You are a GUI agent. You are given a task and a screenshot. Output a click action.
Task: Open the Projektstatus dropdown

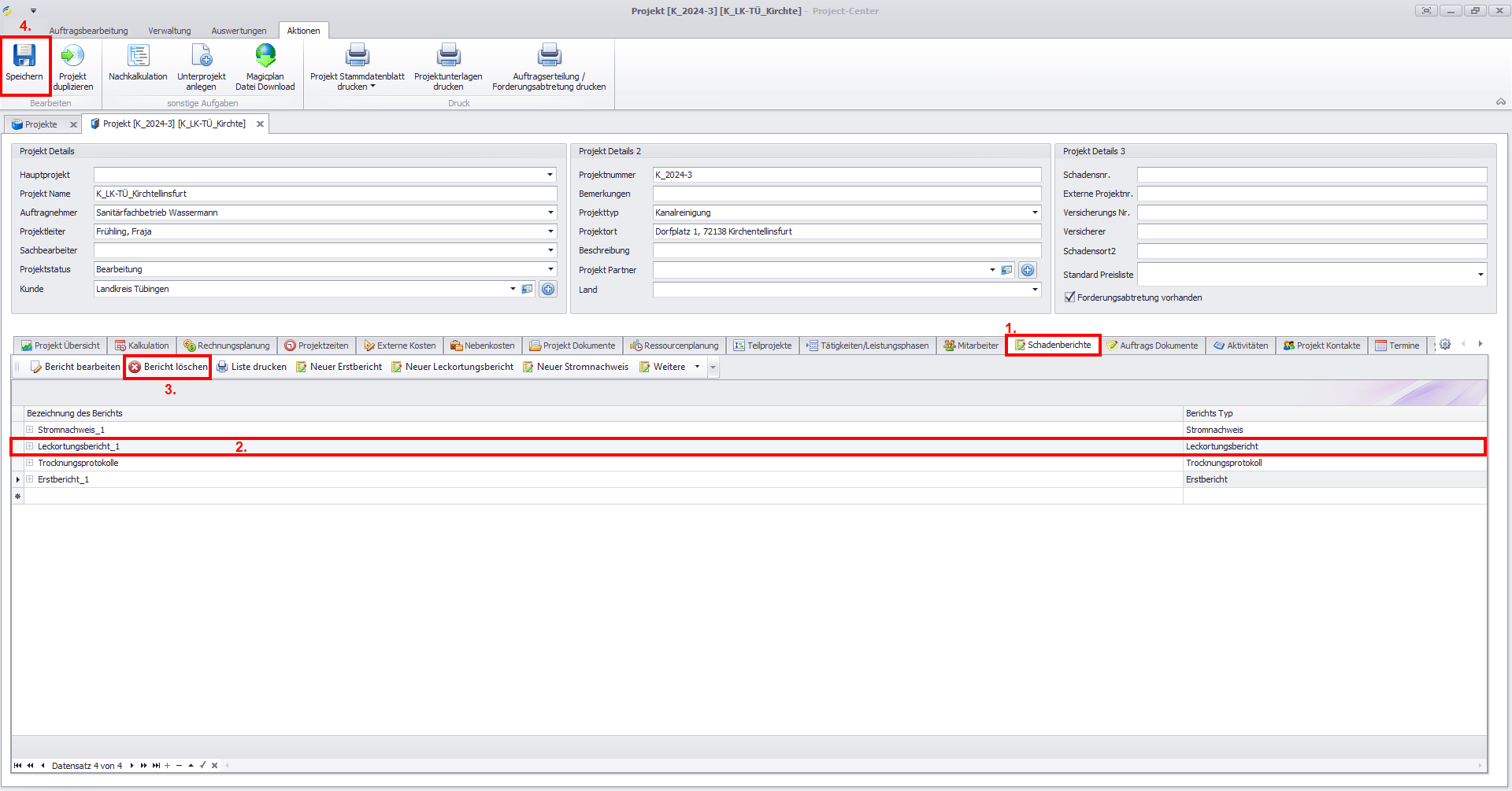tap(550, 269)
